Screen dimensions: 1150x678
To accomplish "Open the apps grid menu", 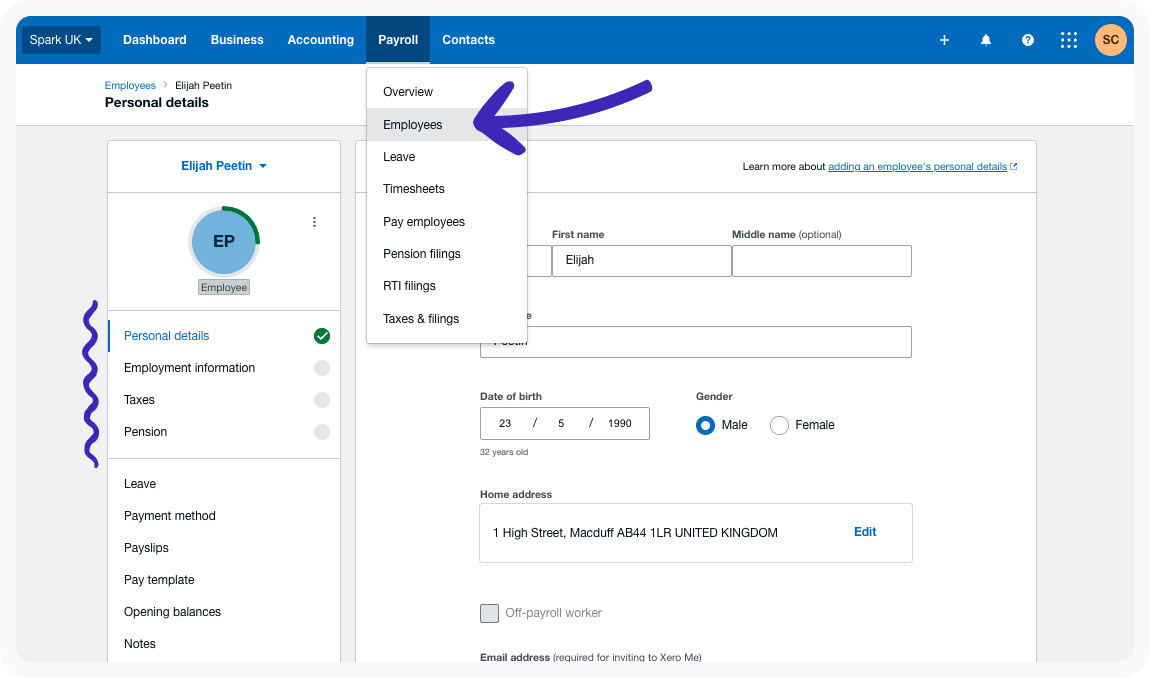I will pyautogui.click(x=1069, y=40).
